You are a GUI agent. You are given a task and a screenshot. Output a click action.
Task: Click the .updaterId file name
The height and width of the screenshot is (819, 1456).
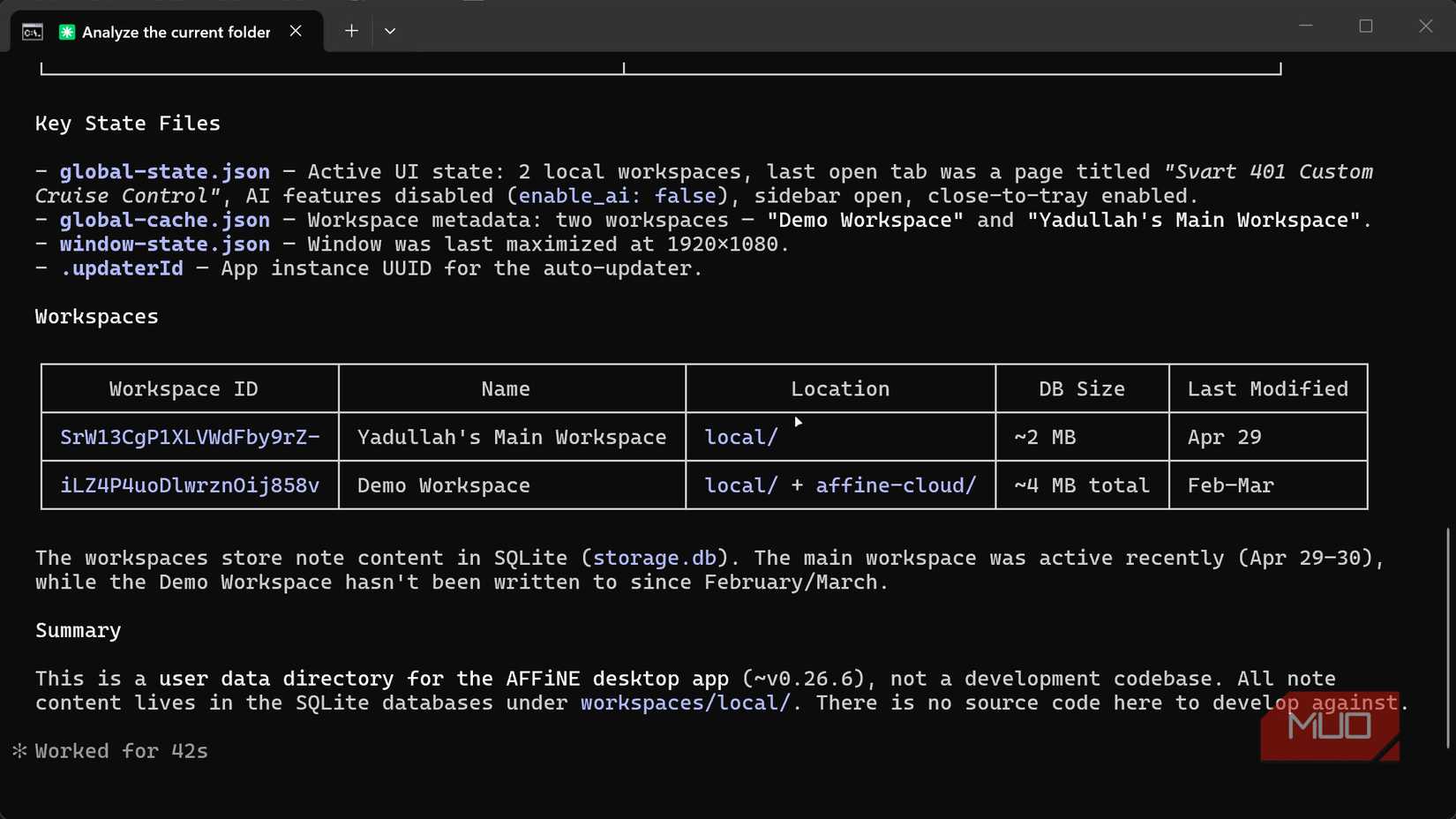coord(122,268)
